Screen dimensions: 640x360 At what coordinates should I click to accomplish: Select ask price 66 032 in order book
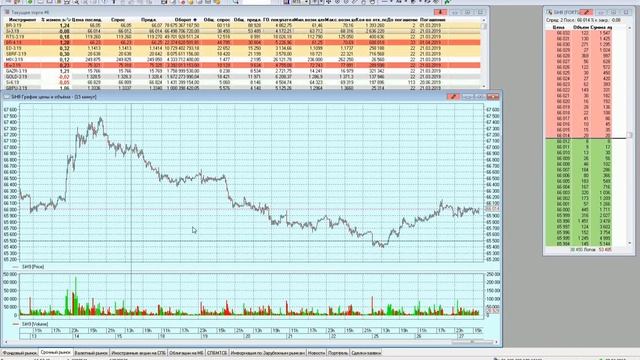click(x=563, y=33)
